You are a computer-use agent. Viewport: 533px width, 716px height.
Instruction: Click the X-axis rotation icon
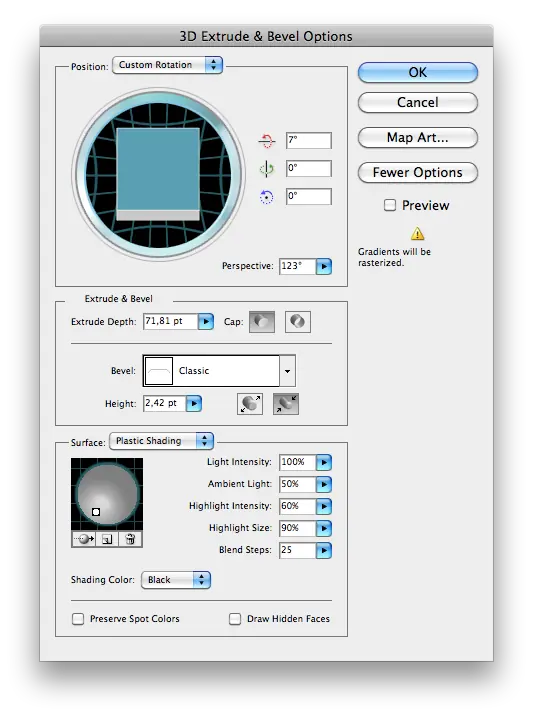(267, 141)
